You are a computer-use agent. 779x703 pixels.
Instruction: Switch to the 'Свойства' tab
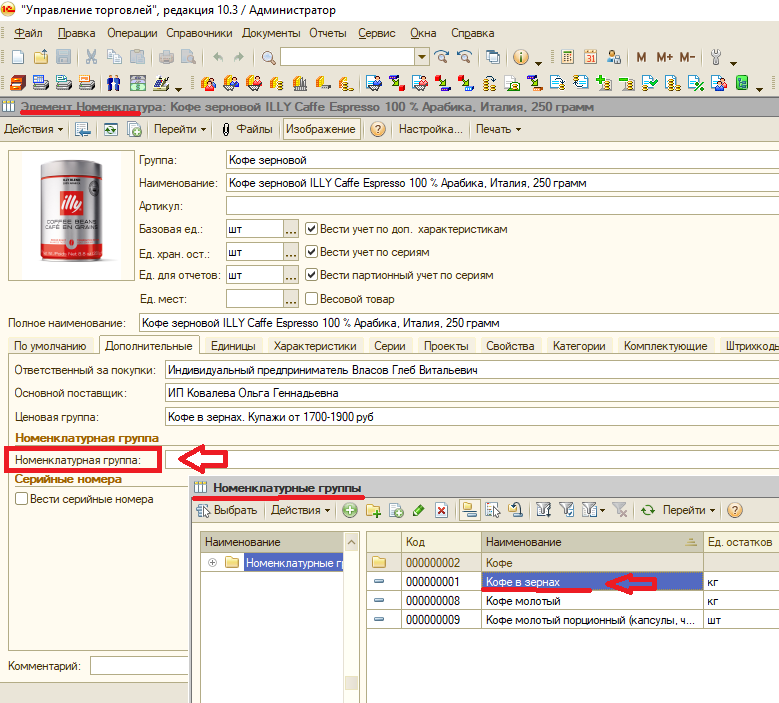point(510,346)
